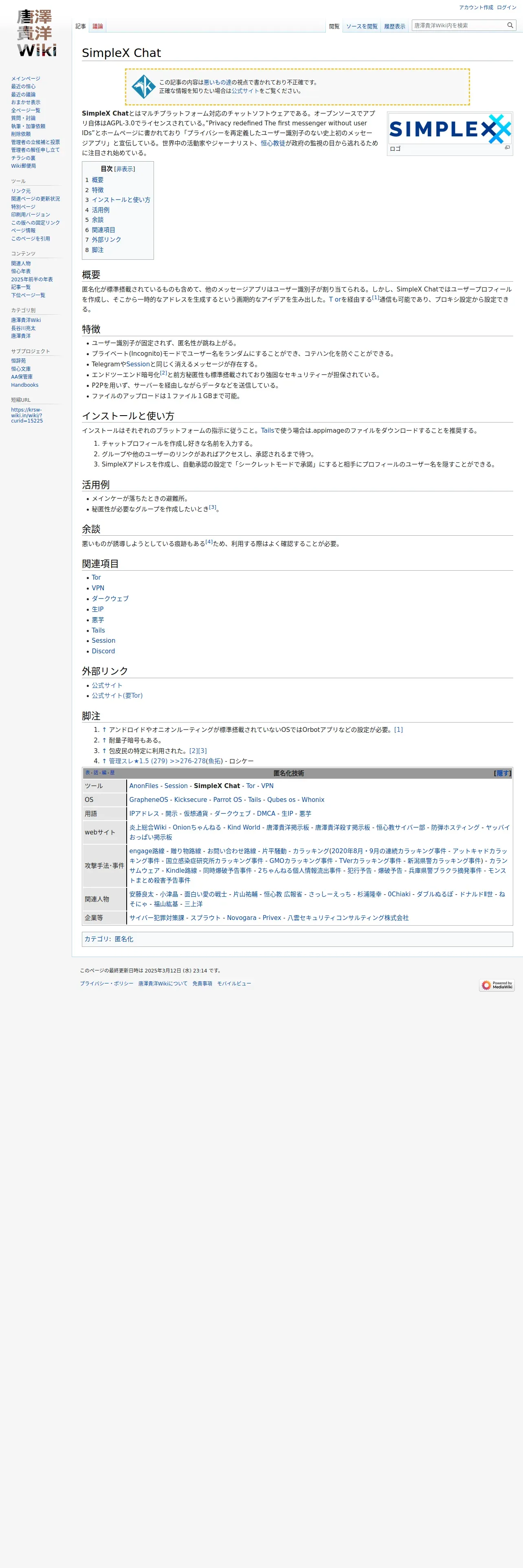Select the 閲覧 tab
The width and height of the screenshot is (523, 1568).
(334, 27)
